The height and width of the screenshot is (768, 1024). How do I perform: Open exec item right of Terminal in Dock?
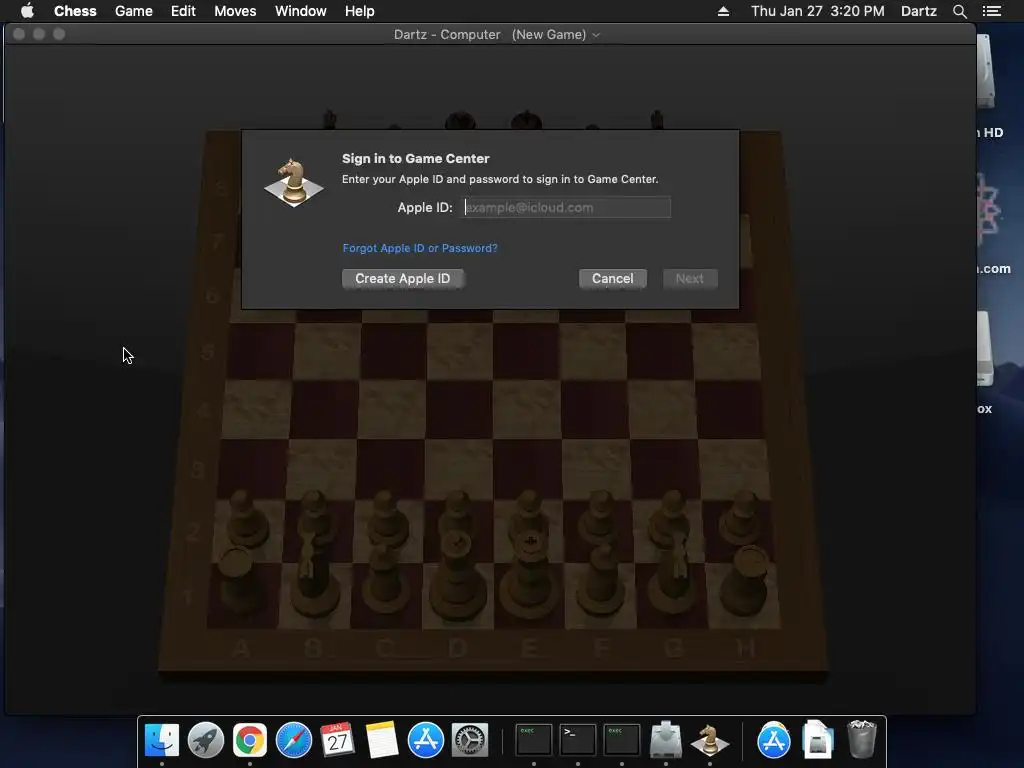click(x=622, y=739)
